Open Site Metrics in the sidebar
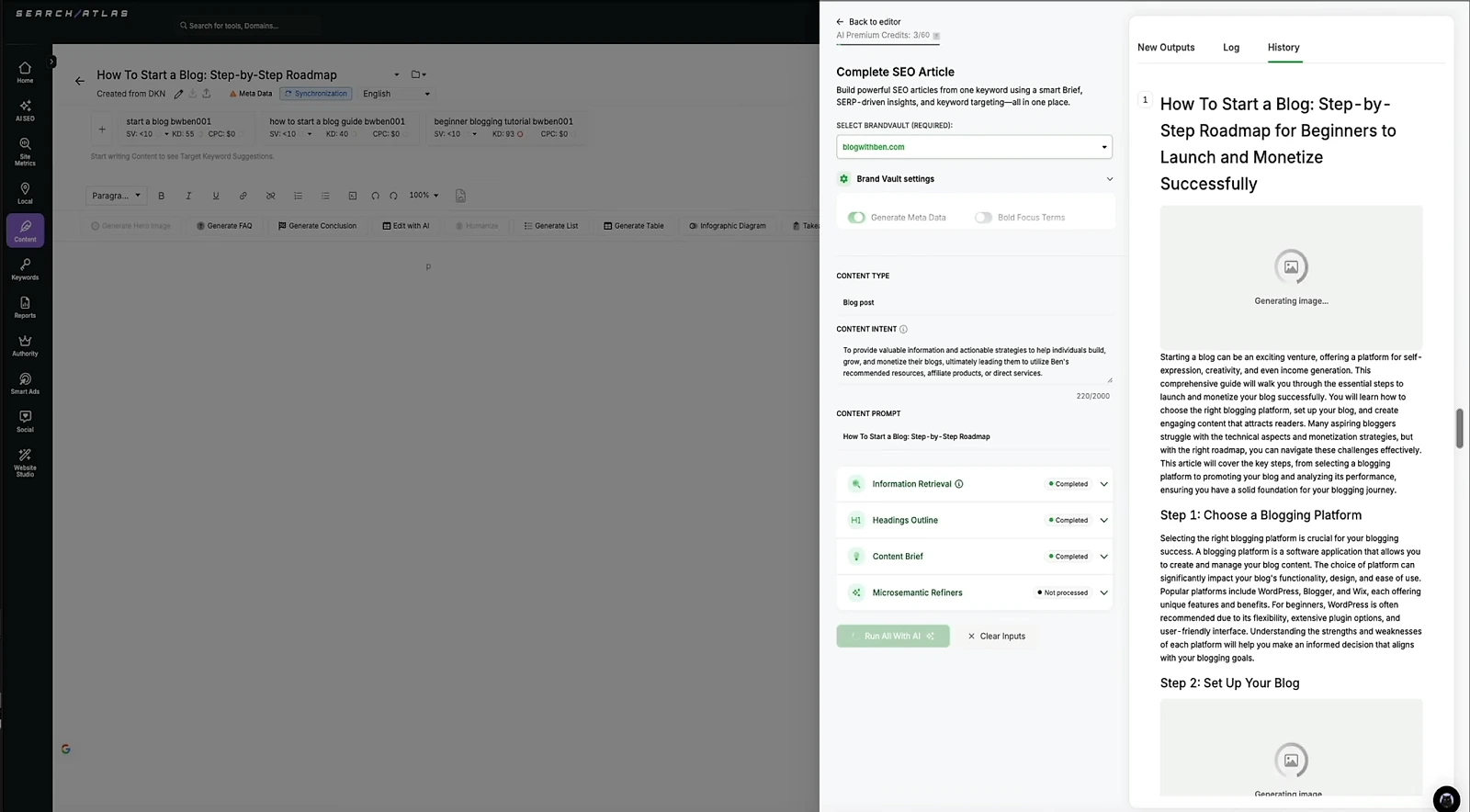1470x812 pixels. coord(25,152)
